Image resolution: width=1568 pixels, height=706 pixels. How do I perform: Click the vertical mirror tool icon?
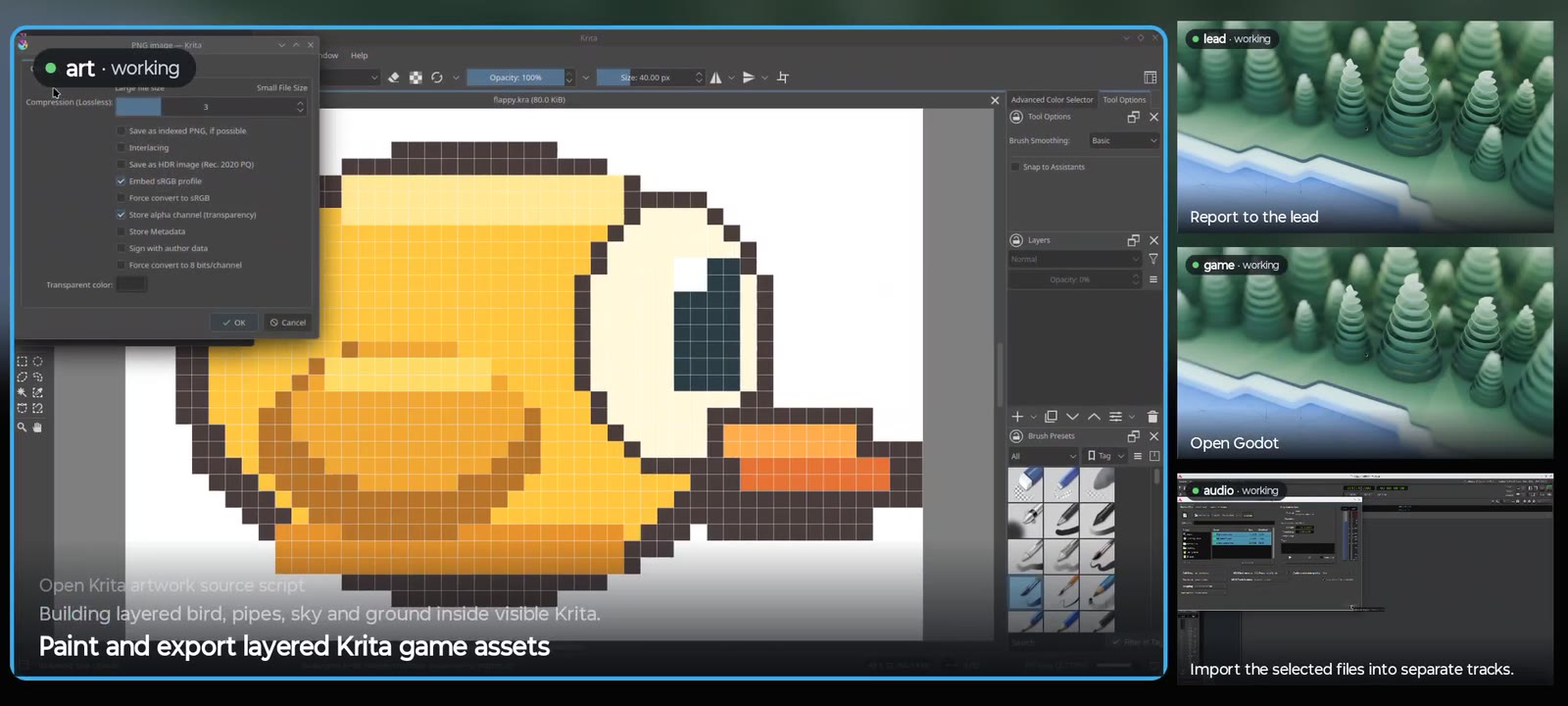(x=749, y=77)
